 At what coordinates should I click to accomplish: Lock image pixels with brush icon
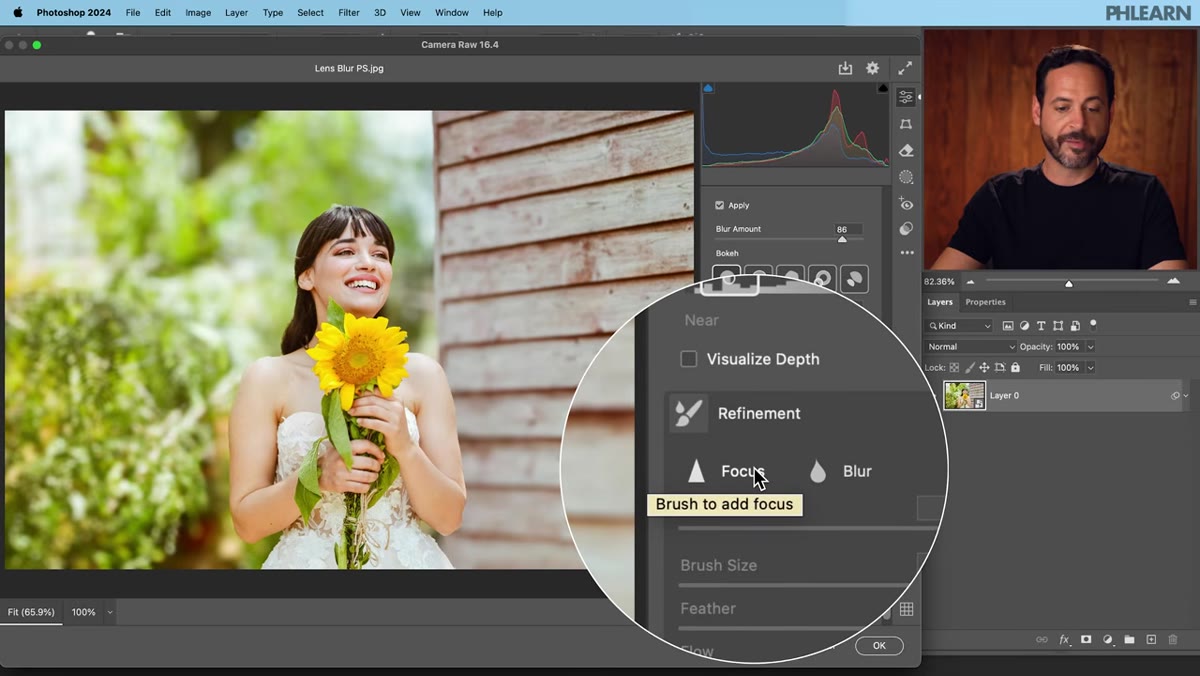969,368
